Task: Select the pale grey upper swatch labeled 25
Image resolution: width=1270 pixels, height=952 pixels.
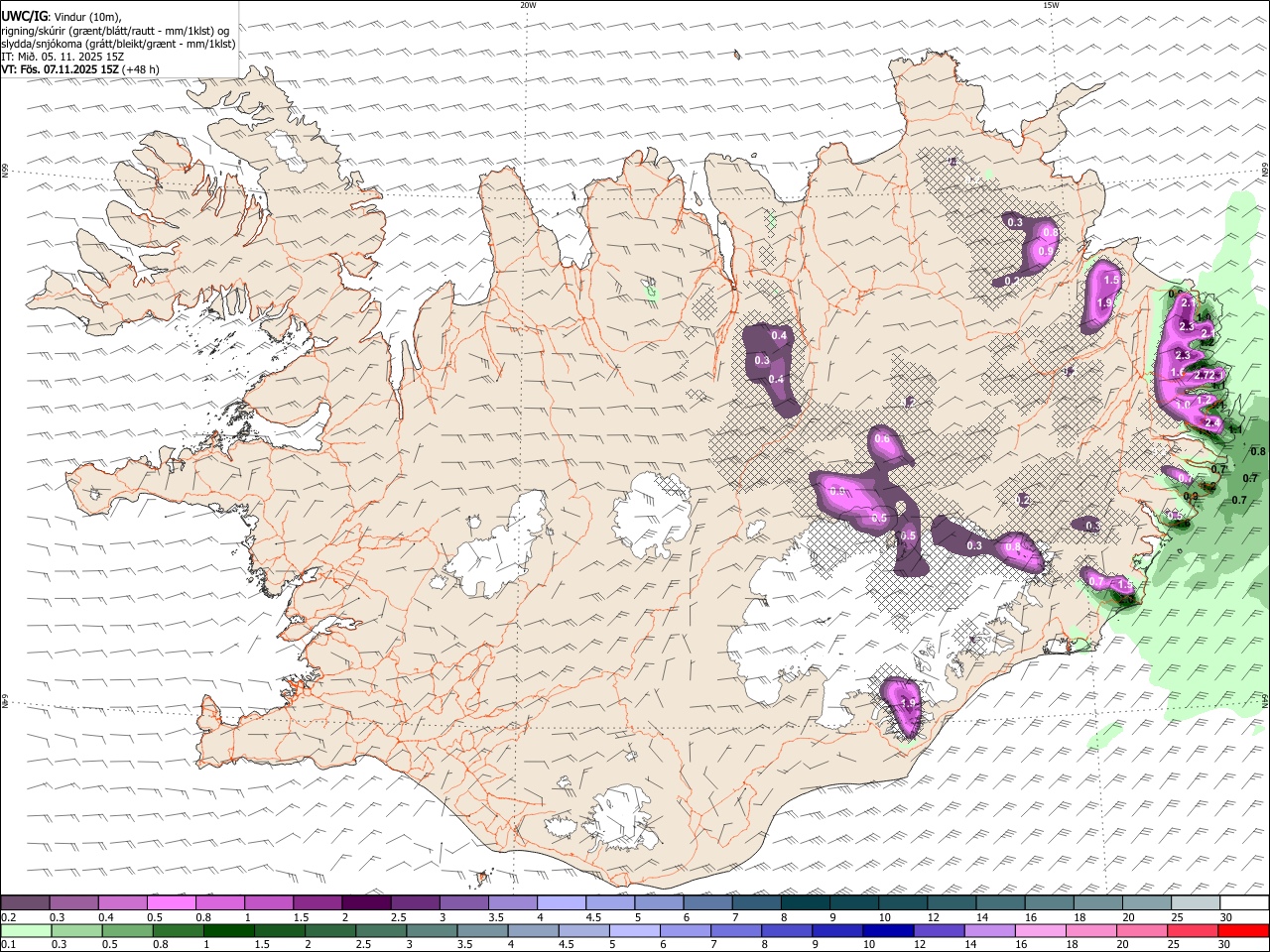Action: tap(1196, 903)
